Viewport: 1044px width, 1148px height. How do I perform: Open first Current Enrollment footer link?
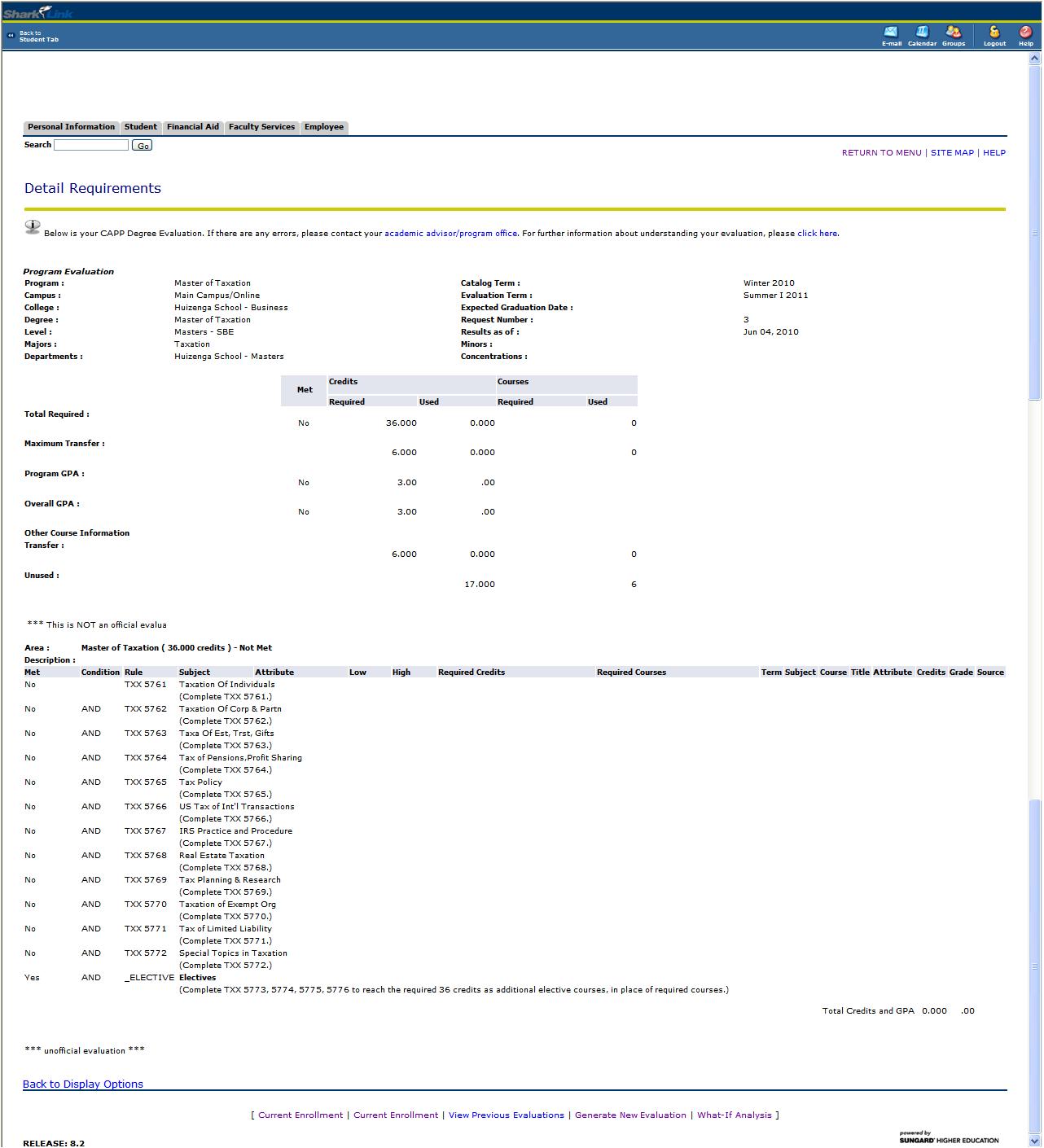point(300,1115)
